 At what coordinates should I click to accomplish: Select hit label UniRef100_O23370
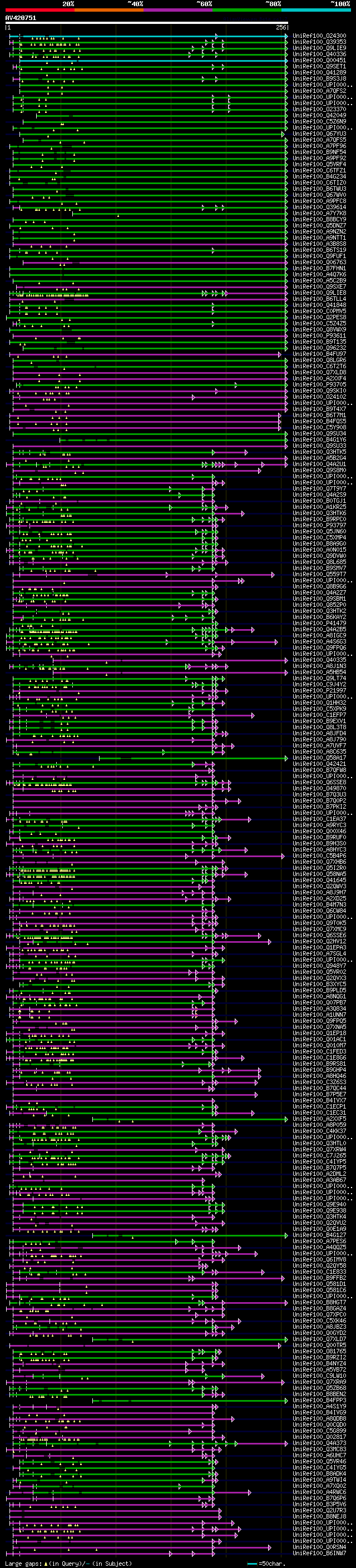point(319,110)
